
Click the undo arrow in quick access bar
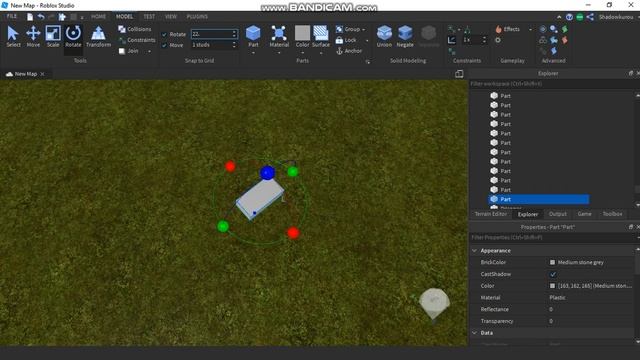[x=41, y=17]
